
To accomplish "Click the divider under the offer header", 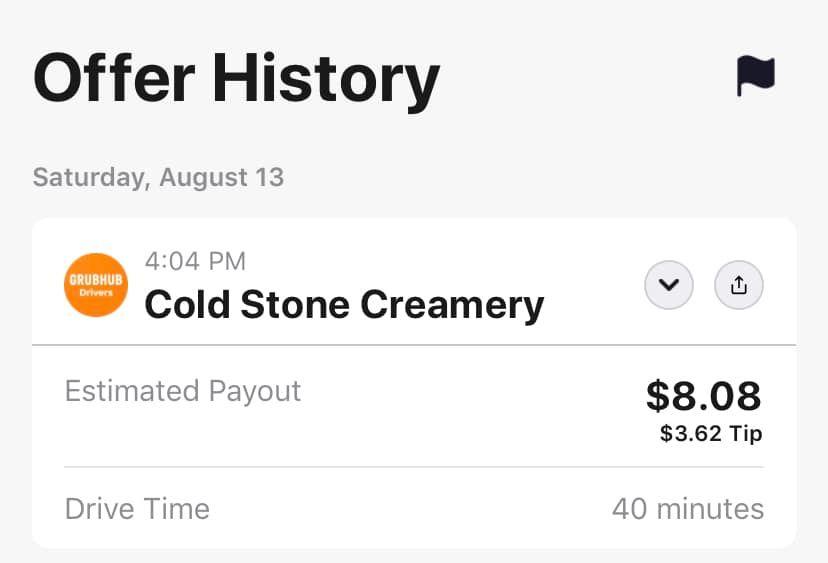I will point(414,345).
